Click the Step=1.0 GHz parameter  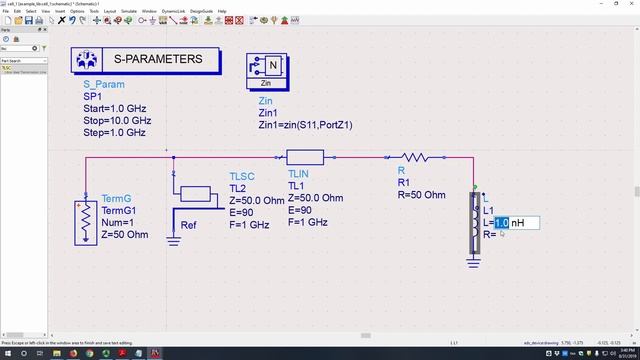(114, 133)
